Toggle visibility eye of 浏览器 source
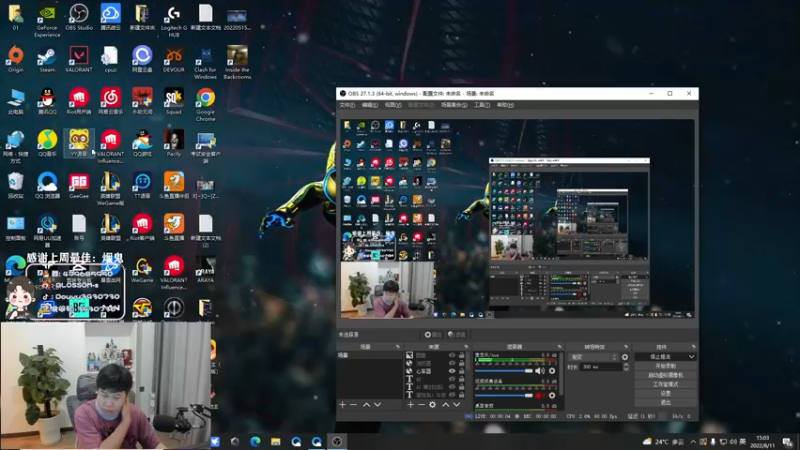This screenshot has height=450, width=800. pos(452,363)
